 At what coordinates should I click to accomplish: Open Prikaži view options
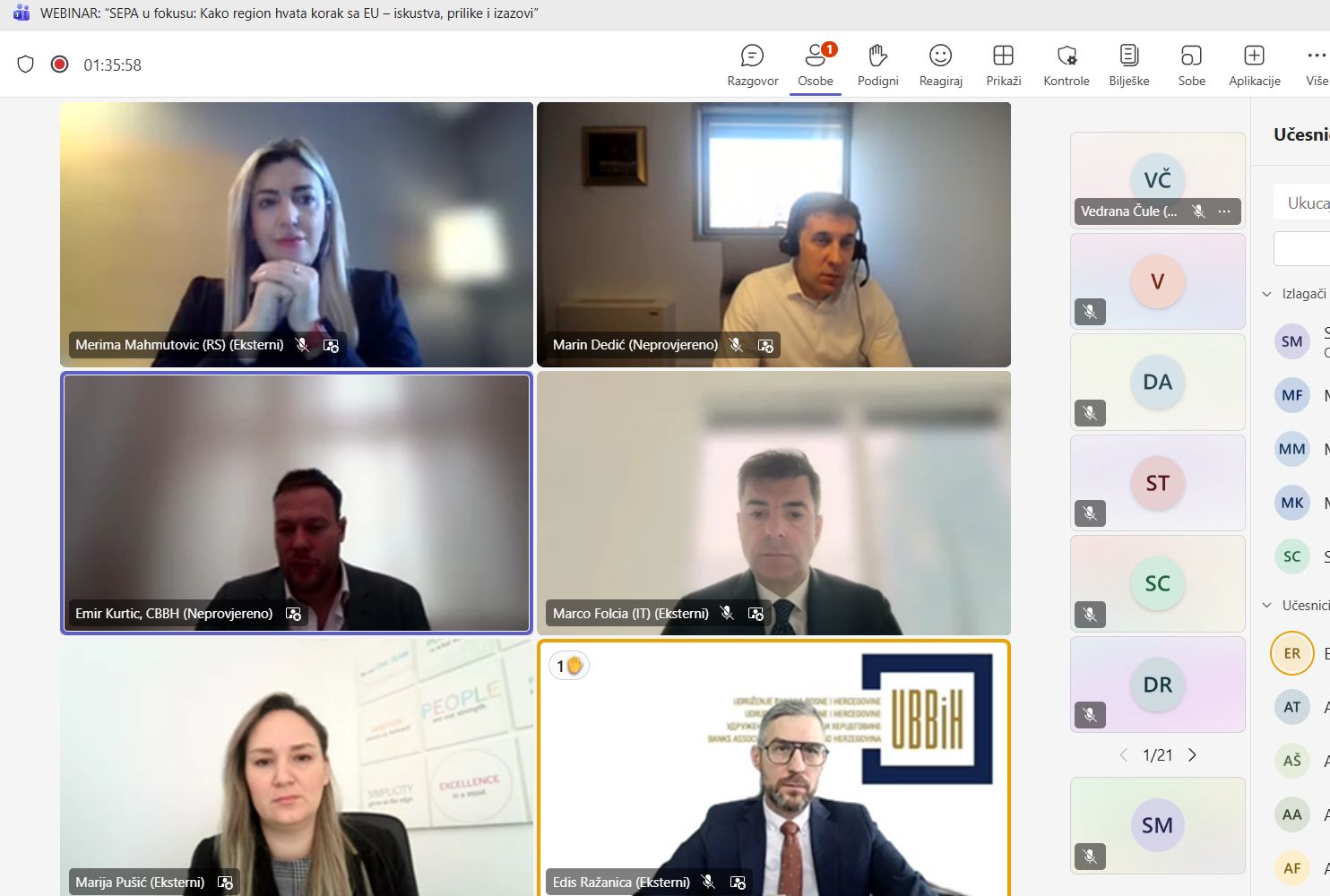1003,66
